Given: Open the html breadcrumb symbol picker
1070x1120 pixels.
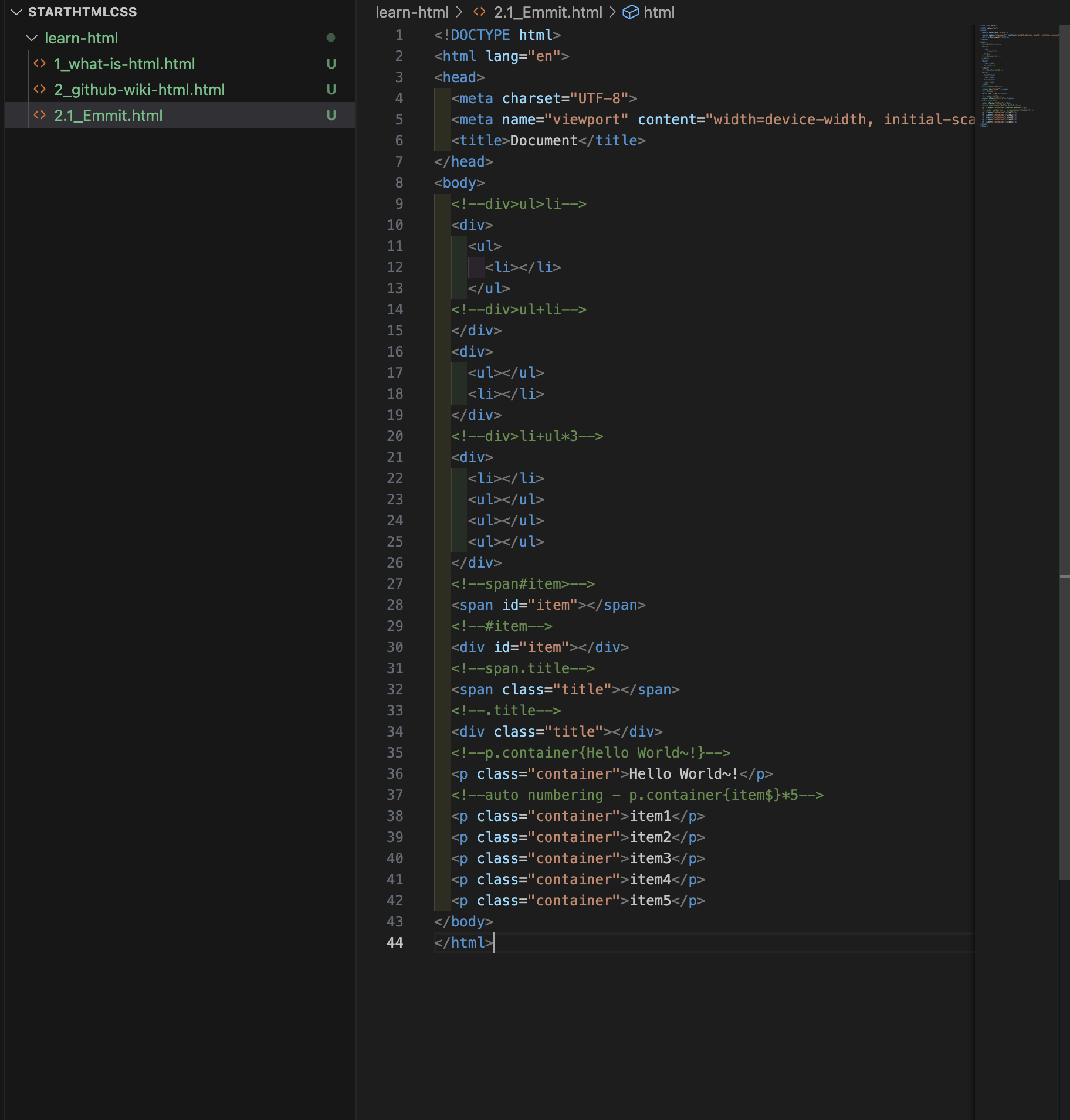Looking at the screenshot, I should click(x=659, y=12).
